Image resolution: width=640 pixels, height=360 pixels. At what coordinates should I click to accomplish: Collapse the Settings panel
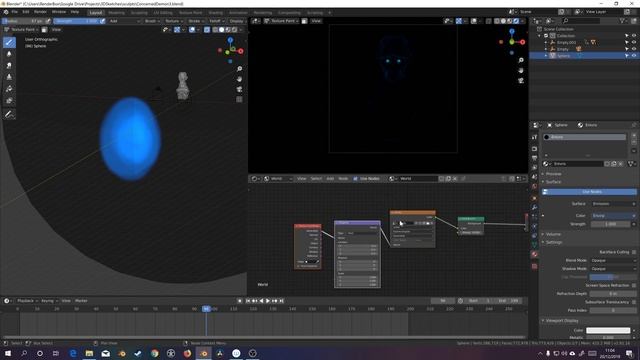pos(553,242)
